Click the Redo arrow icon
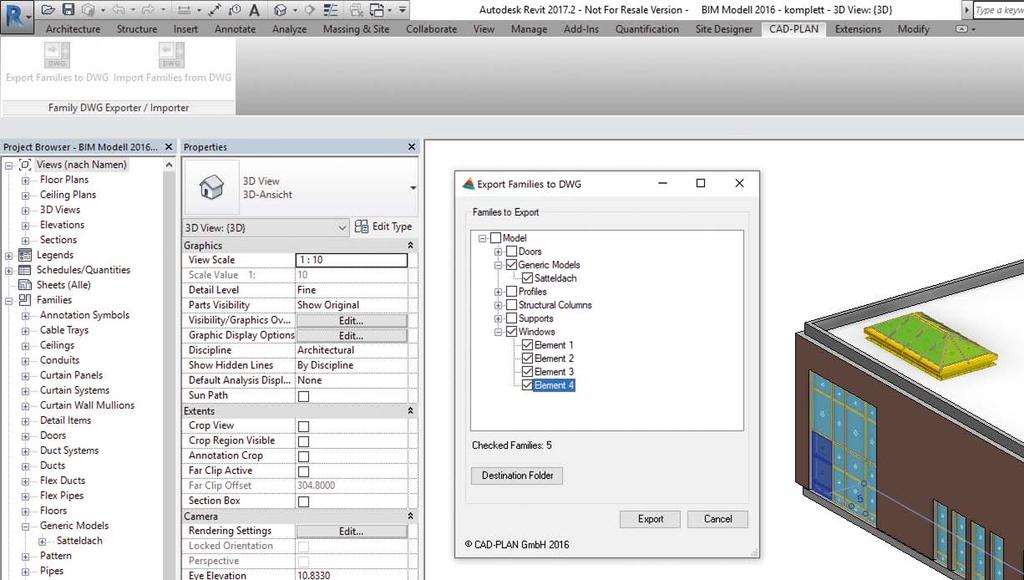The width and height of the screenshot is (1024, 580). [x=148, y=10]
